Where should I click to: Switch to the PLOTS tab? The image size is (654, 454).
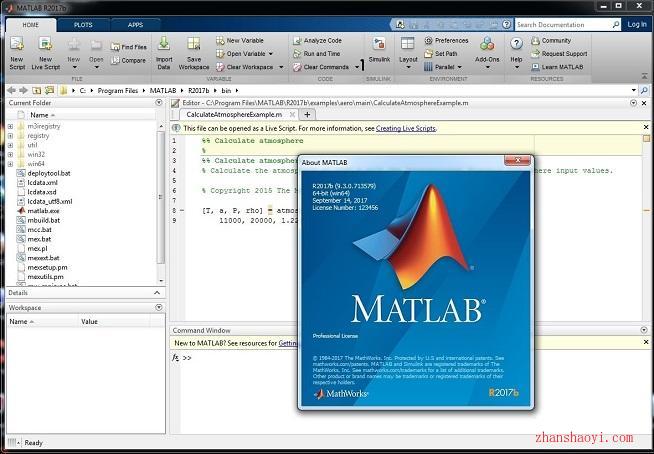(83, 25)
